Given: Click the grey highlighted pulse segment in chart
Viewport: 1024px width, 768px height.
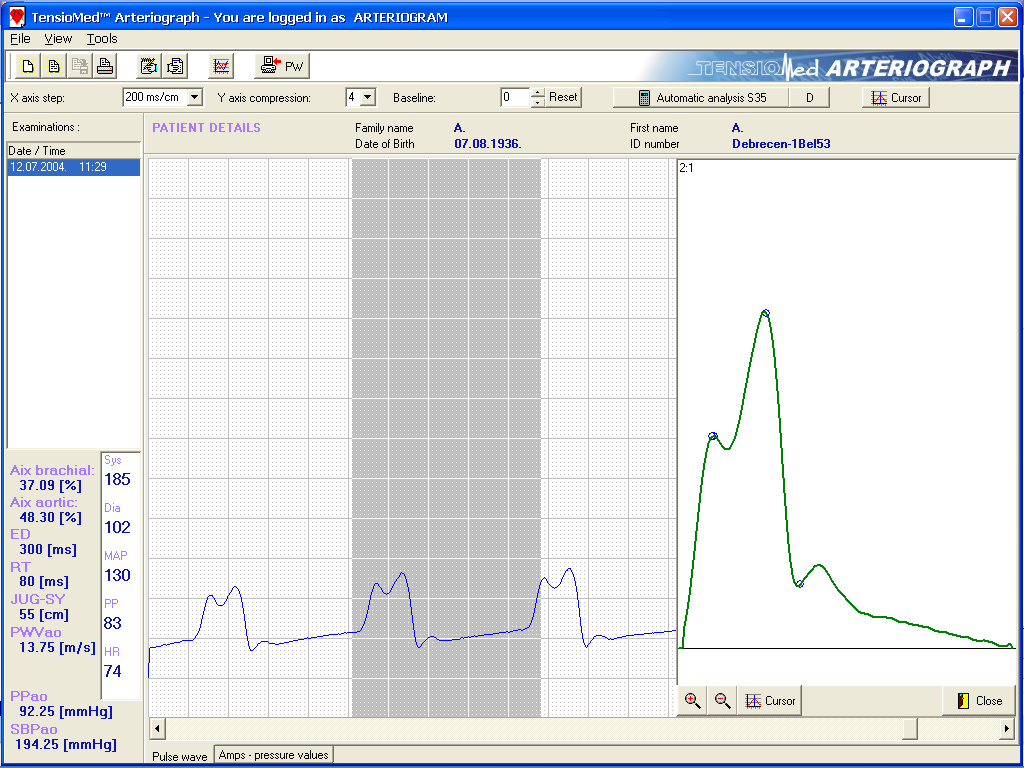Looking at the screenshot, I should (447, 438).
